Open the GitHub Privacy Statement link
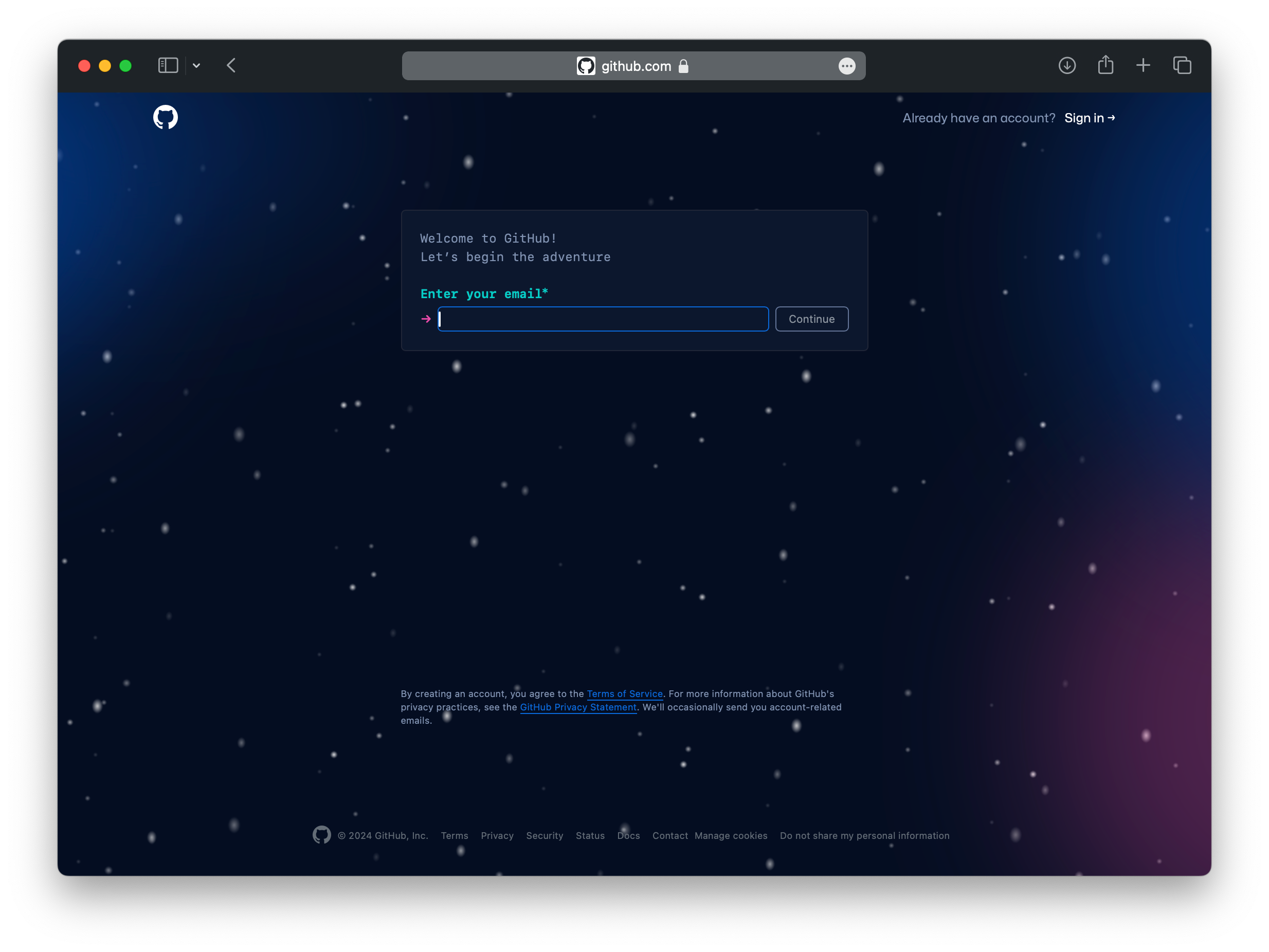This screenshot has height=952, width=1269. pos(578,707)
